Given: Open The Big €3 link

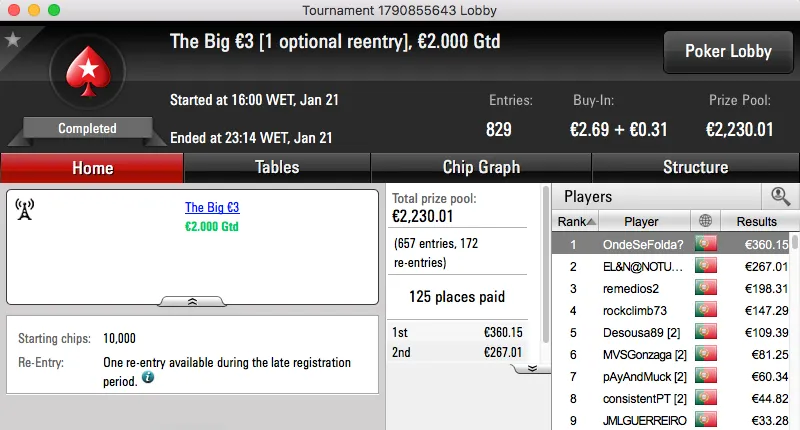Looking at the screenshot, I should 212,208.
